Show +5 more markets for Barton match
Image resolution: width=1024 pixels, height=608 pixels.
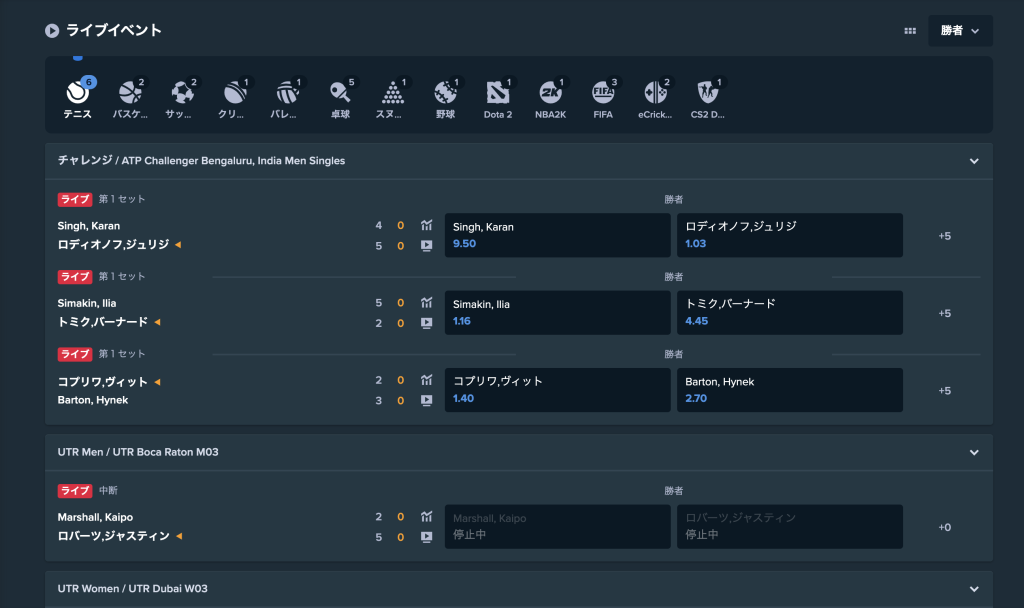[x=944, y=391]
